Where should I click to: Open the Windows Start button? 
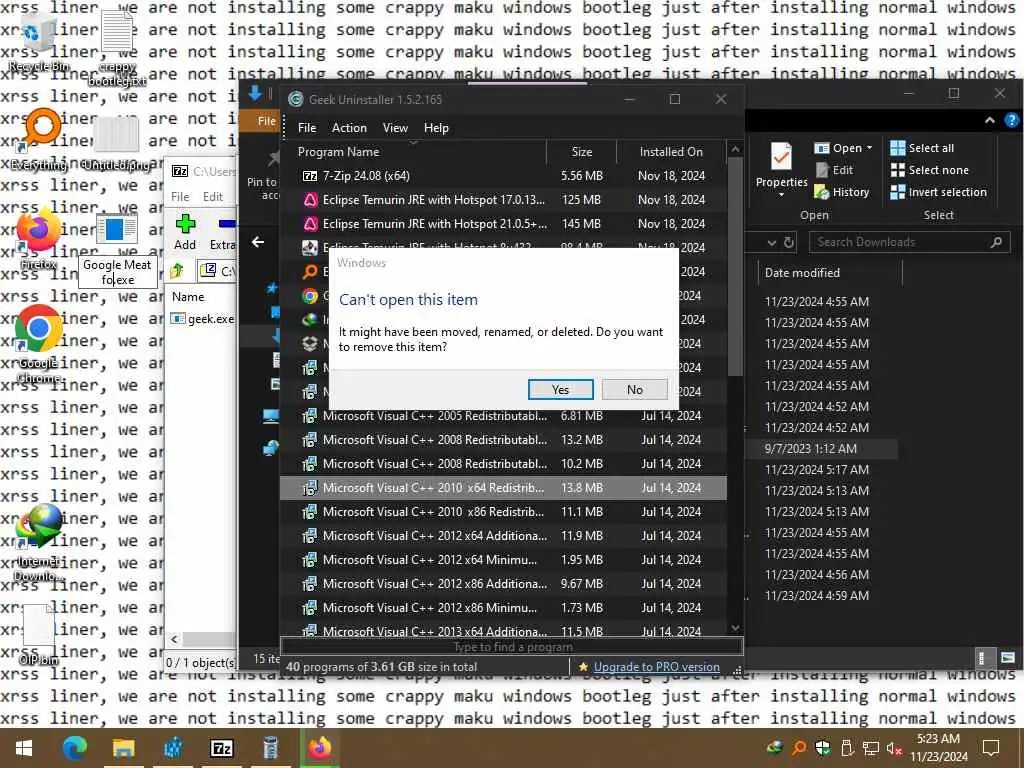(x=24, y=748)
